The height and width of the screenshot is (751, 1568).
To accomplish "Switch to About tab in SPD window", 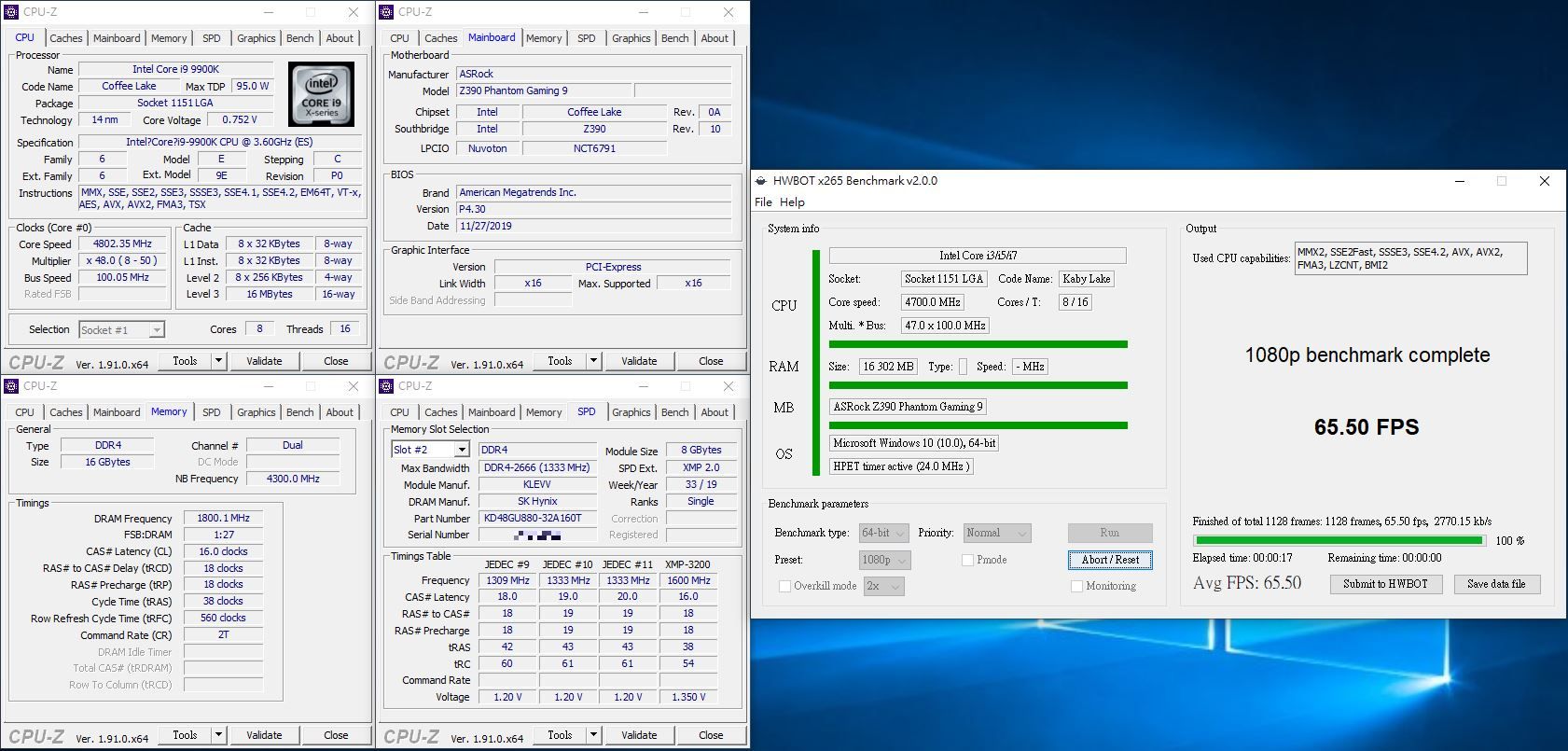I will coord(715,412).
